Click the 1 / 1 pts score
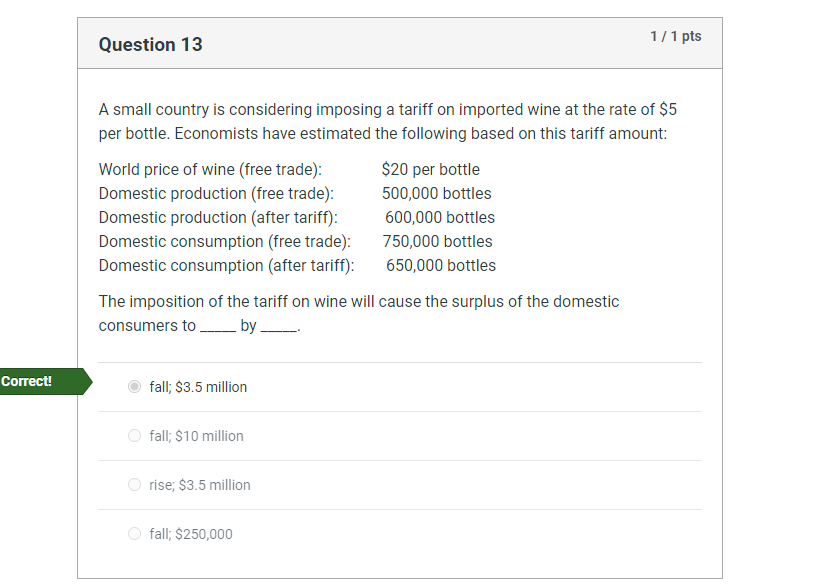Screen dimensions: 813x588 click(675, 37)
